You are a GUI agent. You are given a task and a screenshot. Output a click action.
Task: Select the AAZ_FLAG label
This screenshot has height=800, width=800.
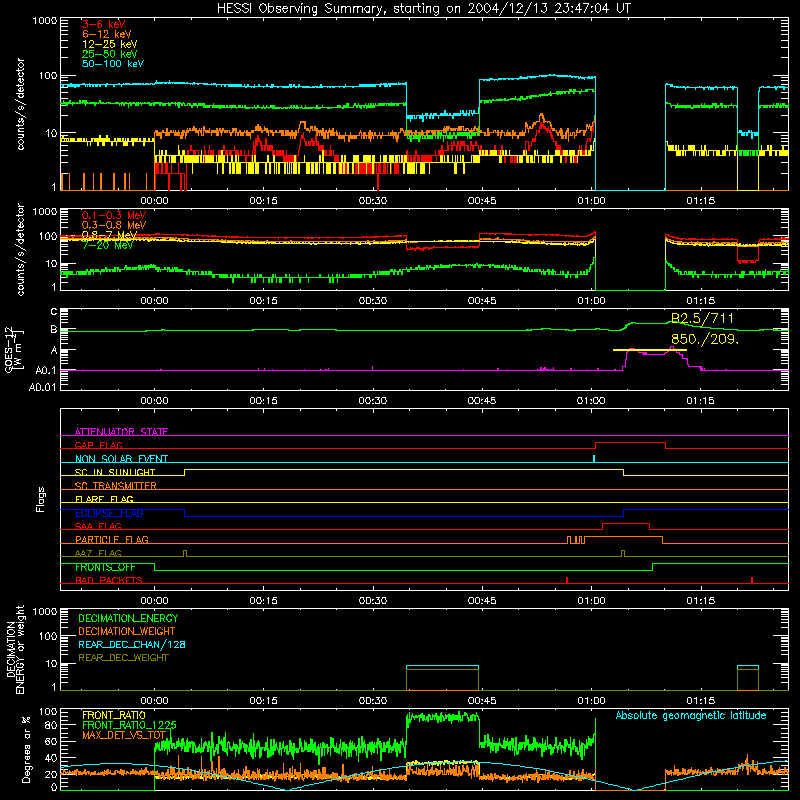[x=98, y=554]
